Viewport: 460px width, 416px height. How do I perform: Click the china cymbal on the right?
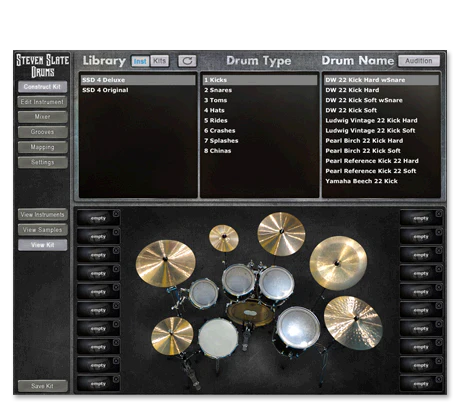tap(338, 263)
